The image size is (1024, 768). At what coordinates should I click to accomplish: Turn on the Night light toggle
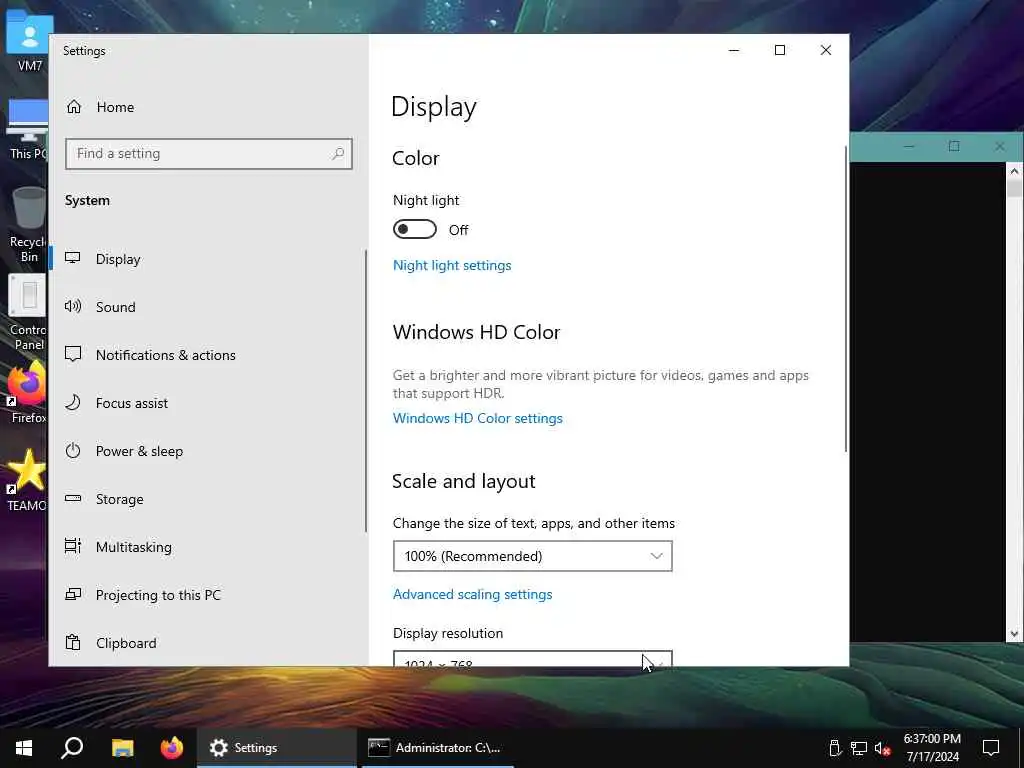(x=415, y=229)
